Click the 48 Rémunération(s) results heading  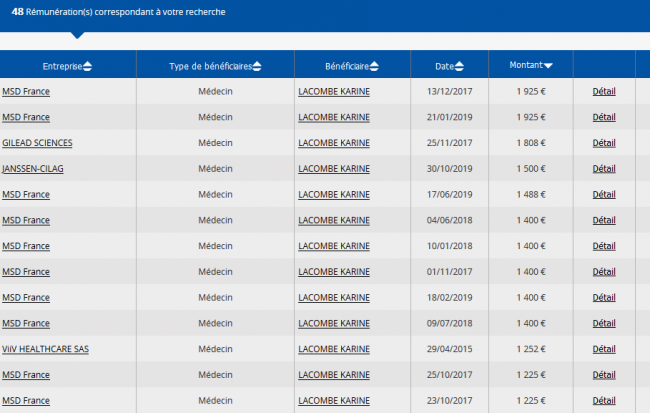tap(119, 12)
